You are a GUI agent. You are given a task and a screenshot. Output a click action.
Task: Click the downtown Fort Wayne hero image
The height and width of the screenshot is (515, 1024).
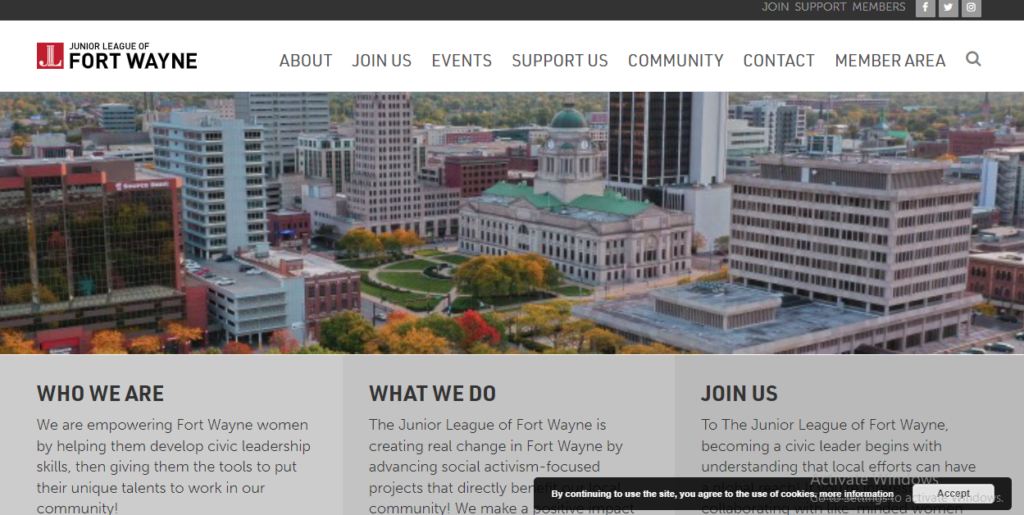click(512, 223)
